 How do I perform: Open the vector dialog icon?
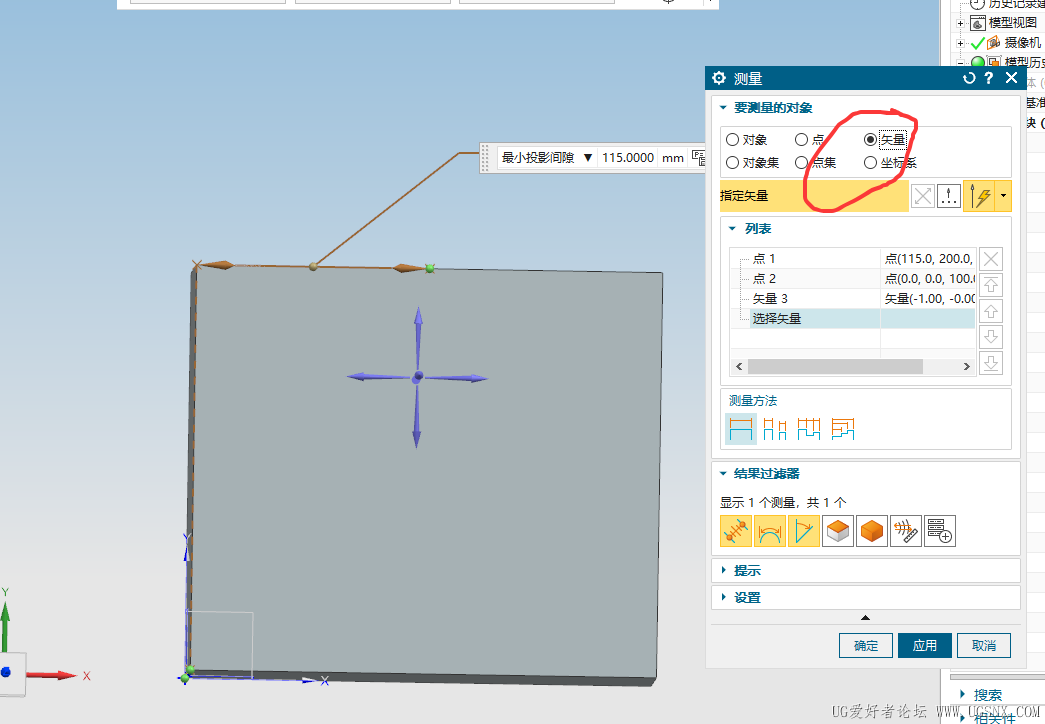tap(948, 196)
